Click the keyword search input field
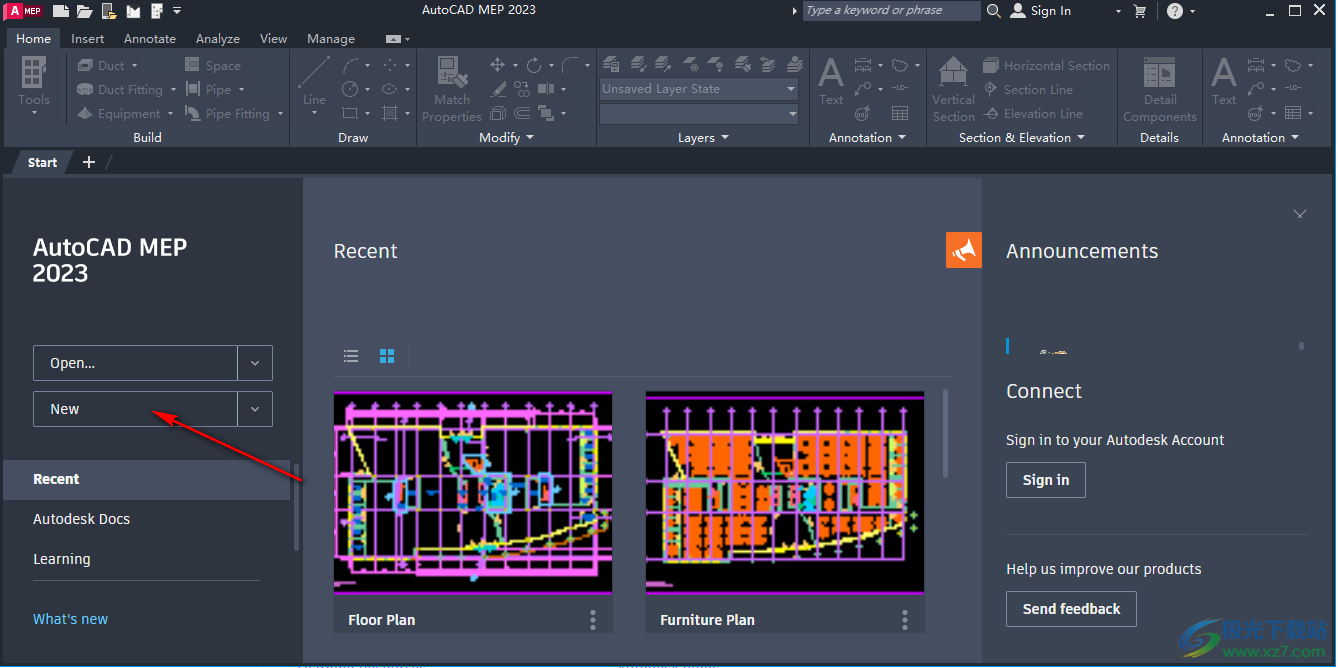 (x=892, y=11)
